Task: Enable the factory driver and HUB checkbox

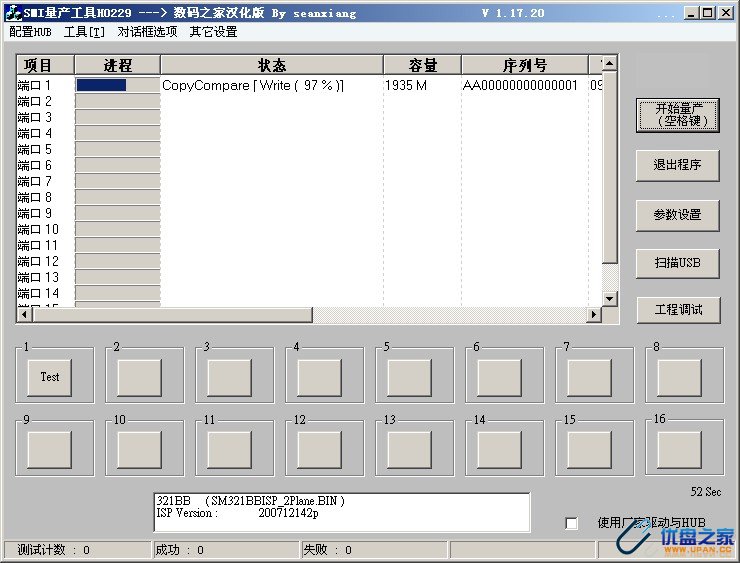Action: click(x=572, y=523)
